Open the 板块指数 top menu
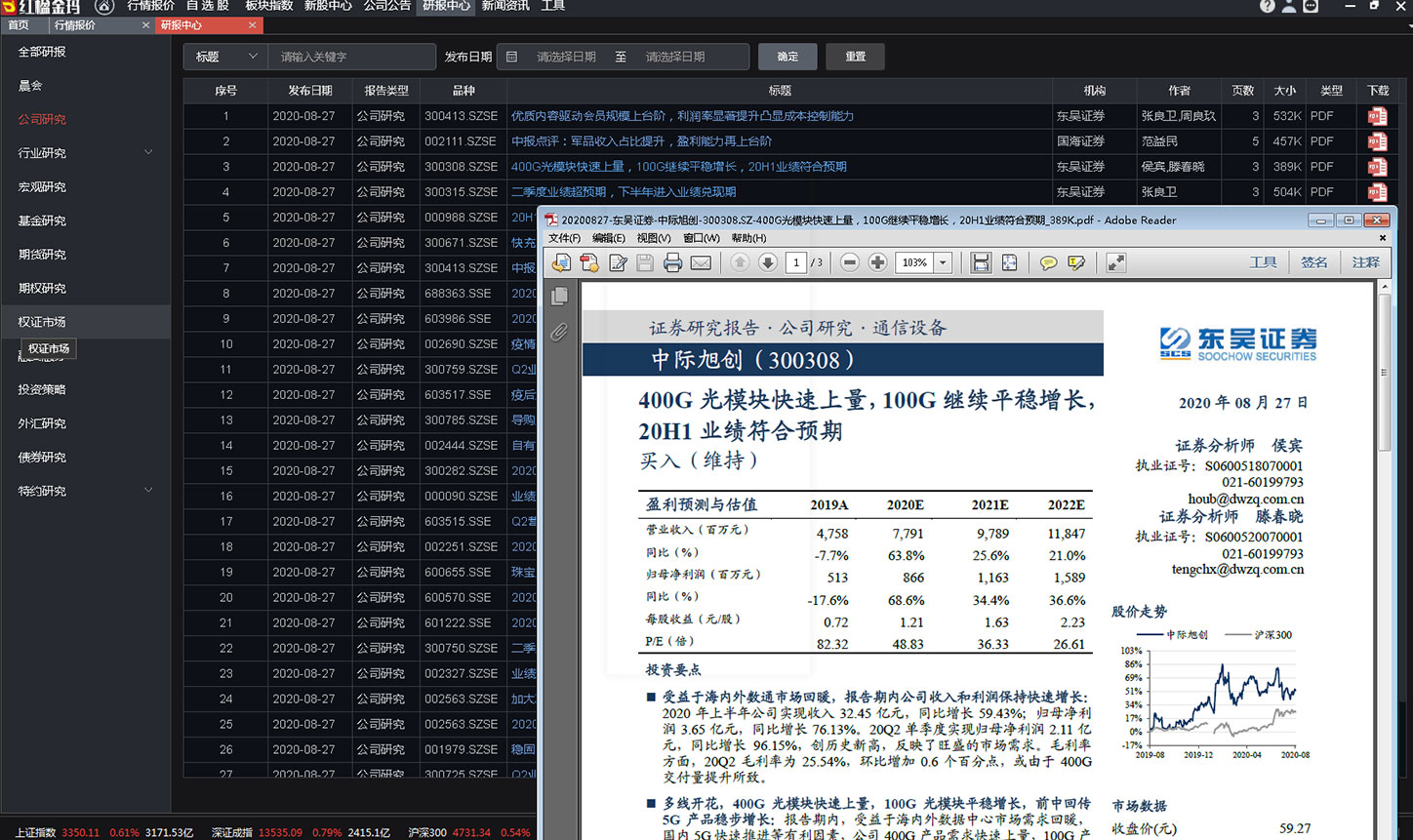 (x=269, y=6)
